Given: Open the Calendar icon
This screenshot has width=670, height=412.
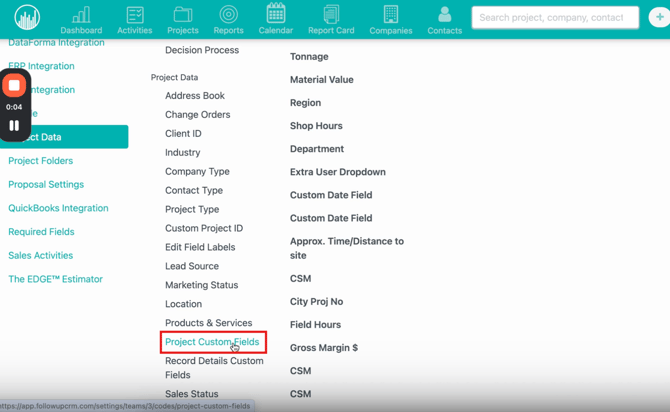Looking at the screenshot, I should 276,14.
